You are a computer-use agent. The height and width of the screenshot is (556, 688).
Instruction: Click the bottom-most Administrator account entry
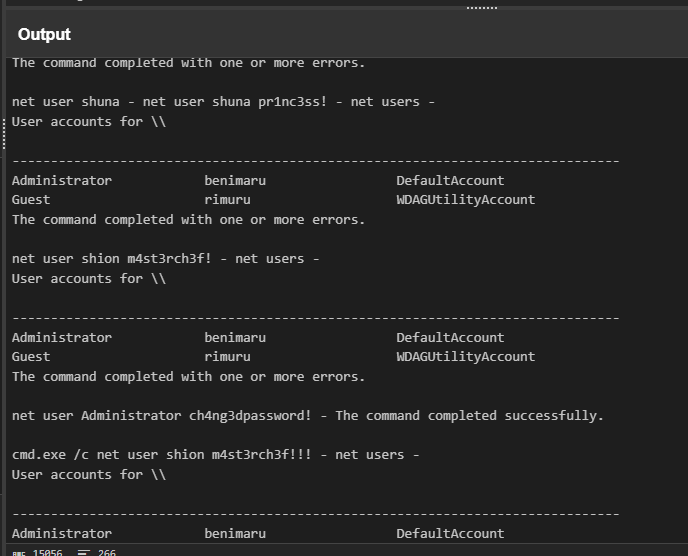[x=62, y=534]
